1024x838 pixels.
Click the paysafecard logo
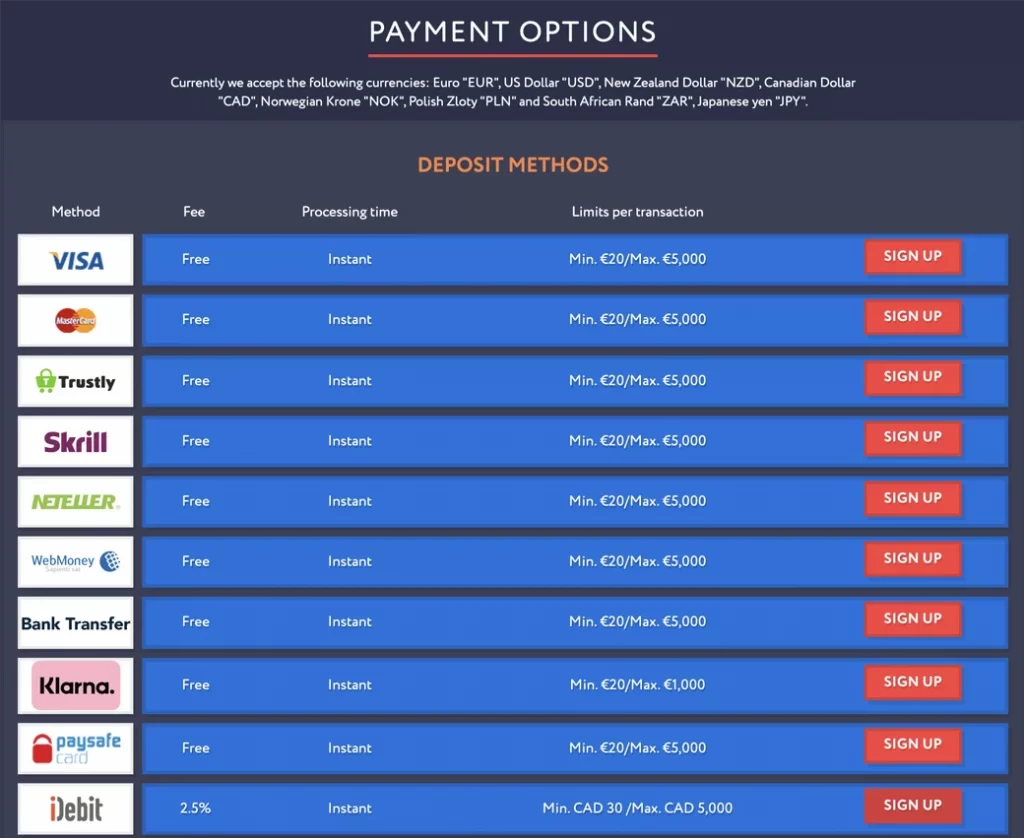click(76, 749)
